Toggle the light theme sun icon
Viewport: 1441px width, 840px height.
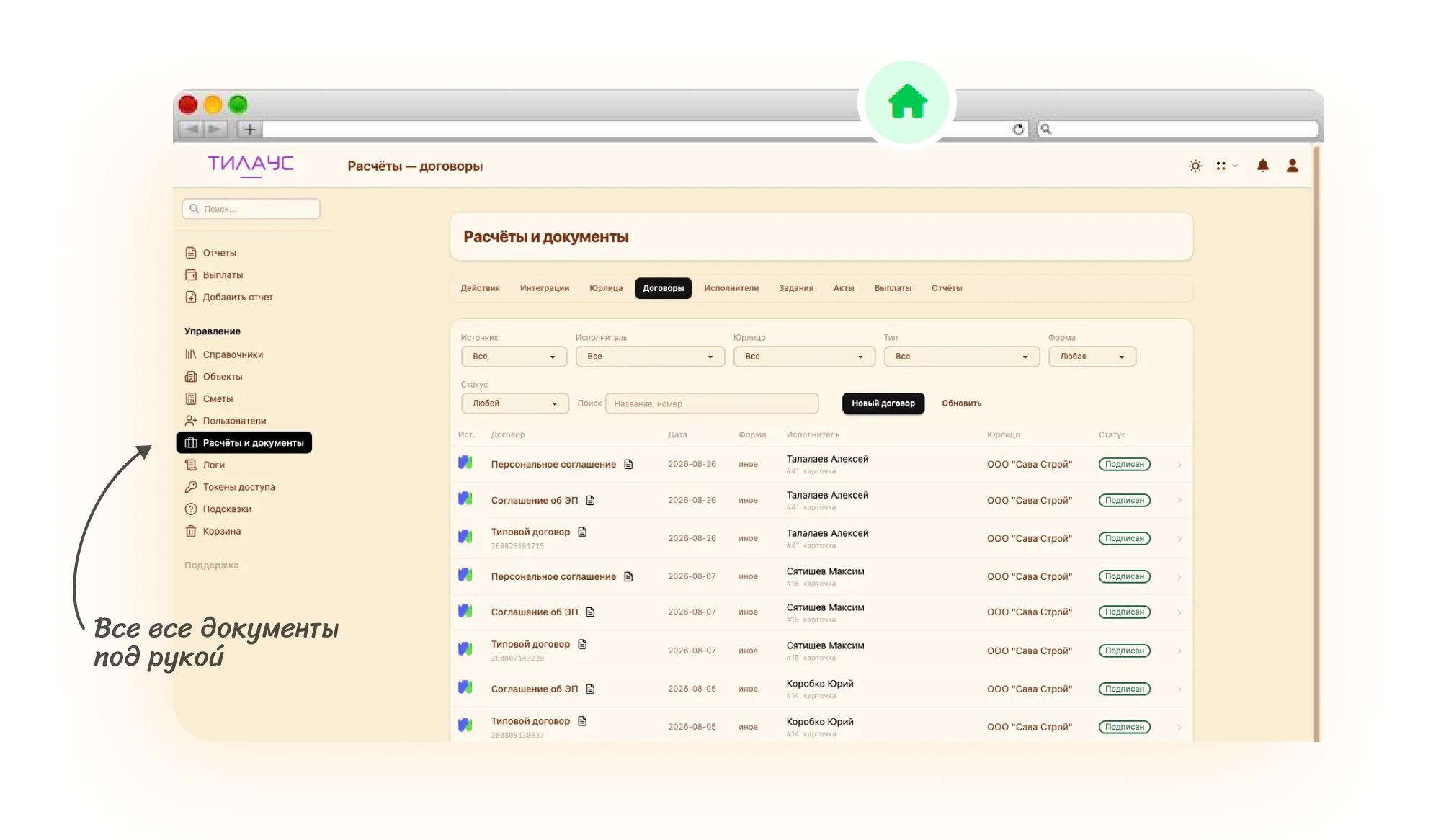click(1195, 166)
